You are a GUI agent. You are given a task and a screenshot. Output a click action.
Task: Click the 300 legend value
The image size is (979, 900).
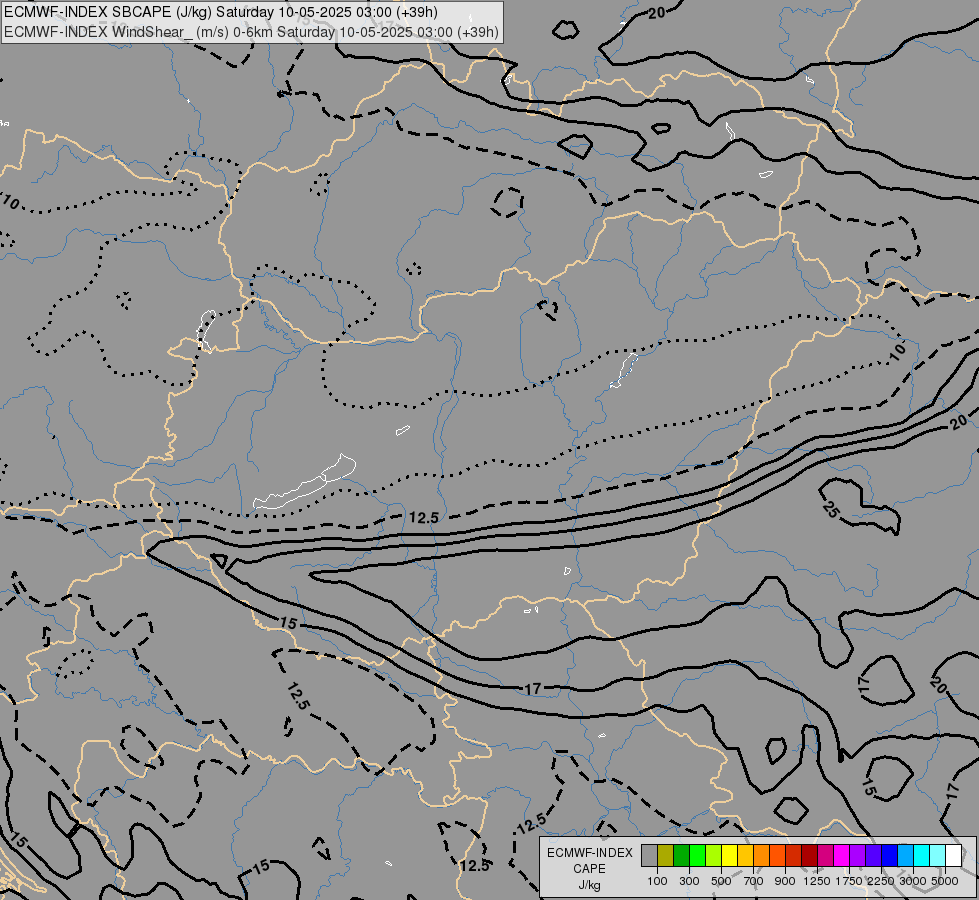click(689, 881)
